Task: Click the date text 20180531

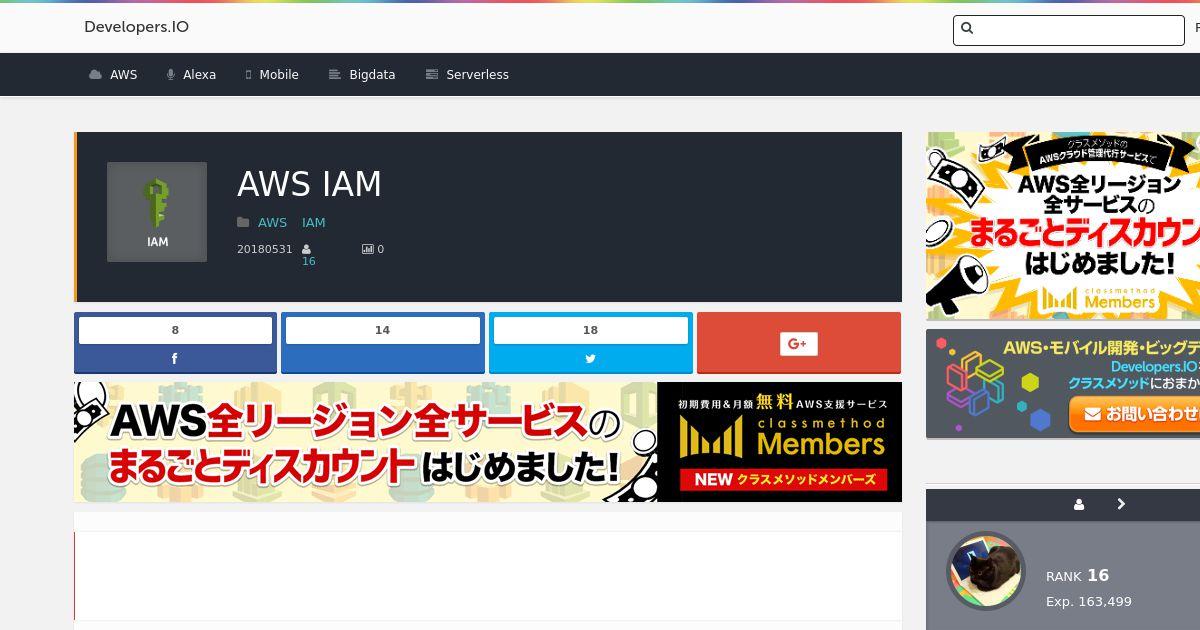Action: tap(265, 249)
